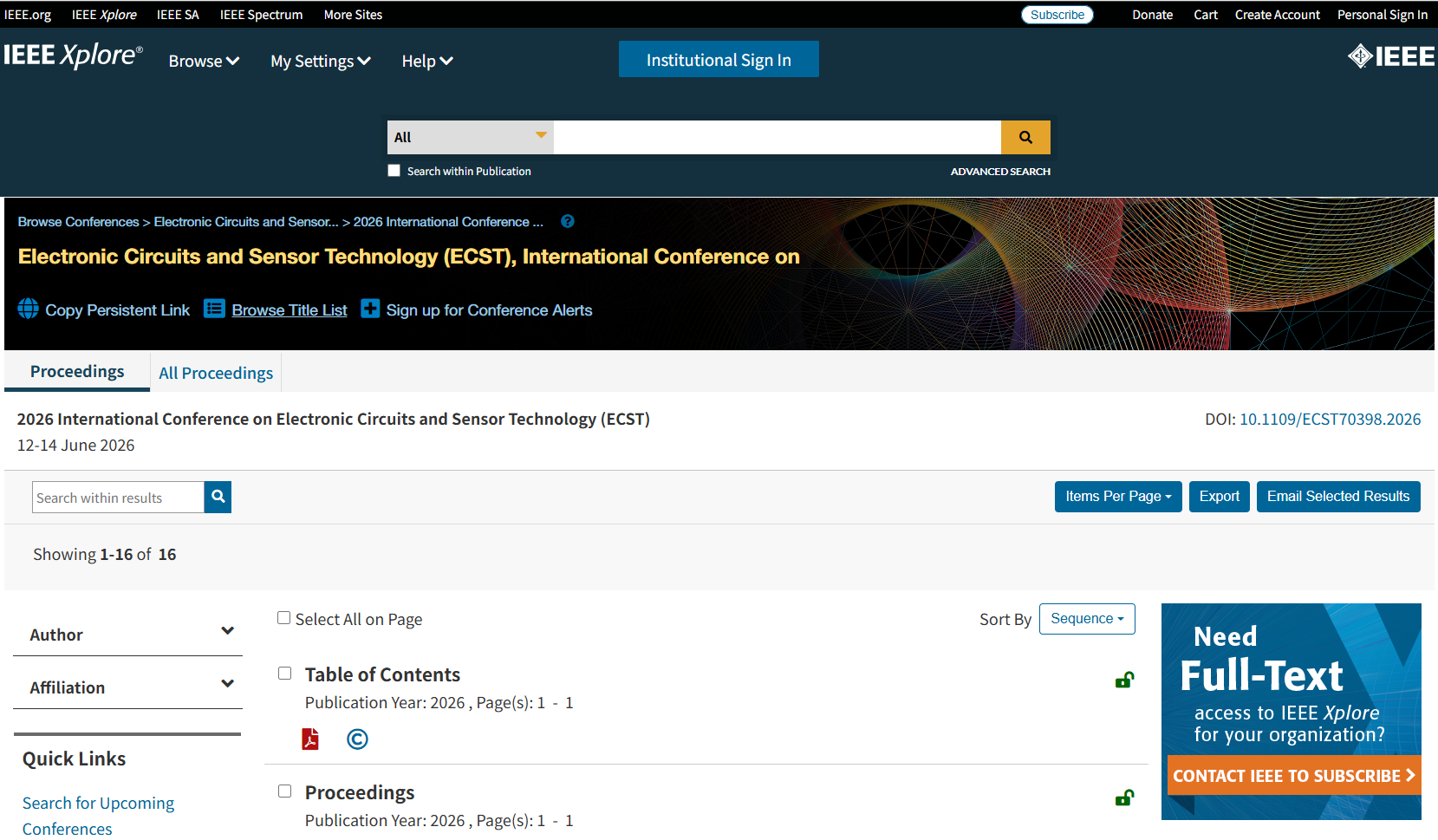The image size is (1438, 840).
Task: Click Create Account link
Action: pos(1278,15)
